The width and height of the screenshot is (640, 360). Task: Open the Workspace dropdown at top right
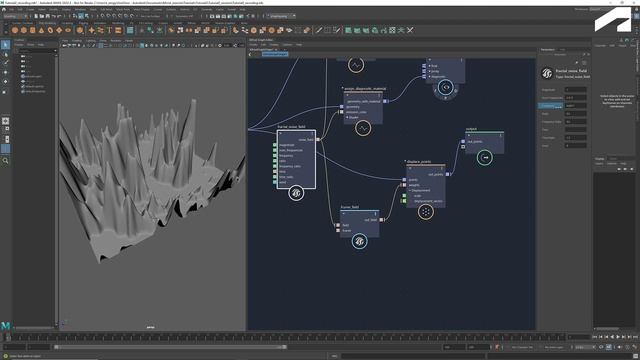[x=603, y=9]
